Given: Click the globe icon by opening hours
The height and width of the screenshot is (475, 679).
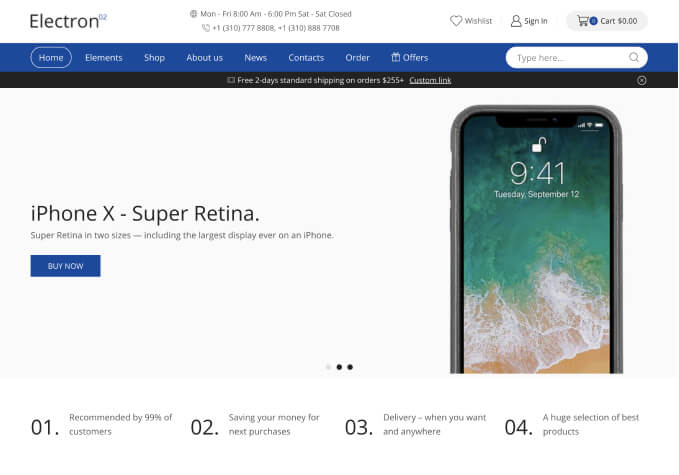Looking at the screenshot, I should click(194, 14).
